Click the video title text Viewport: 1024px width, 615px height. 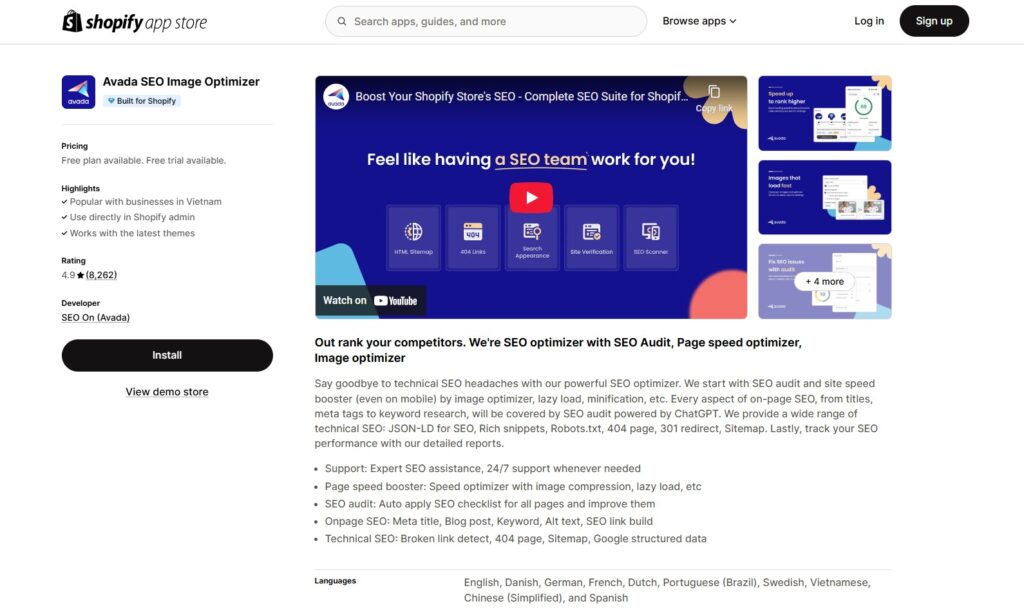click(521, 97)
